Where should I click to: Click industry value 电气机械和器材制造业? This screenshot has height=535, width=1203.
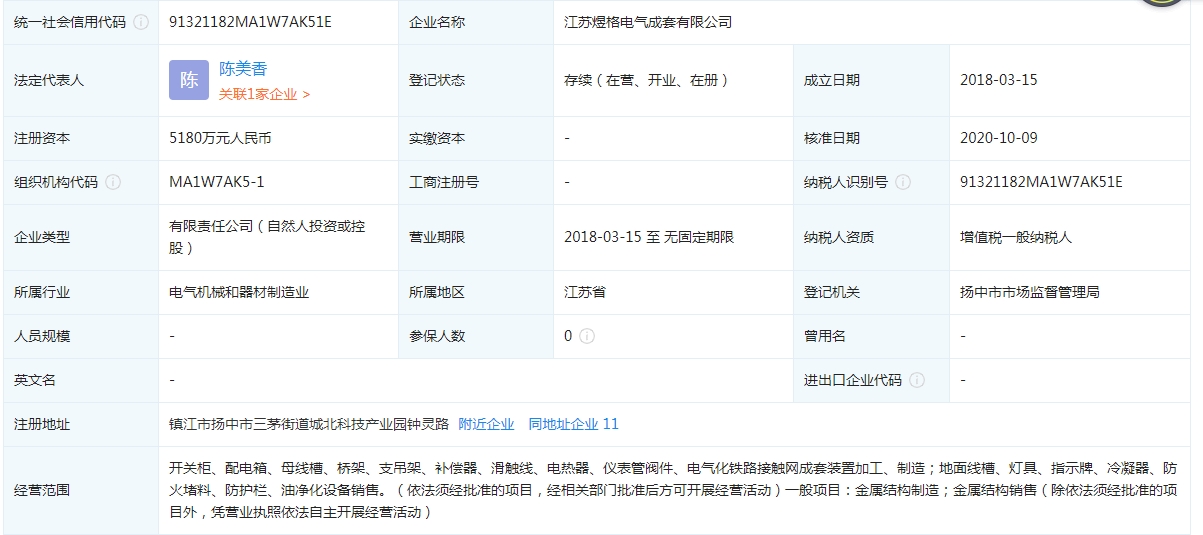[239, 292]
